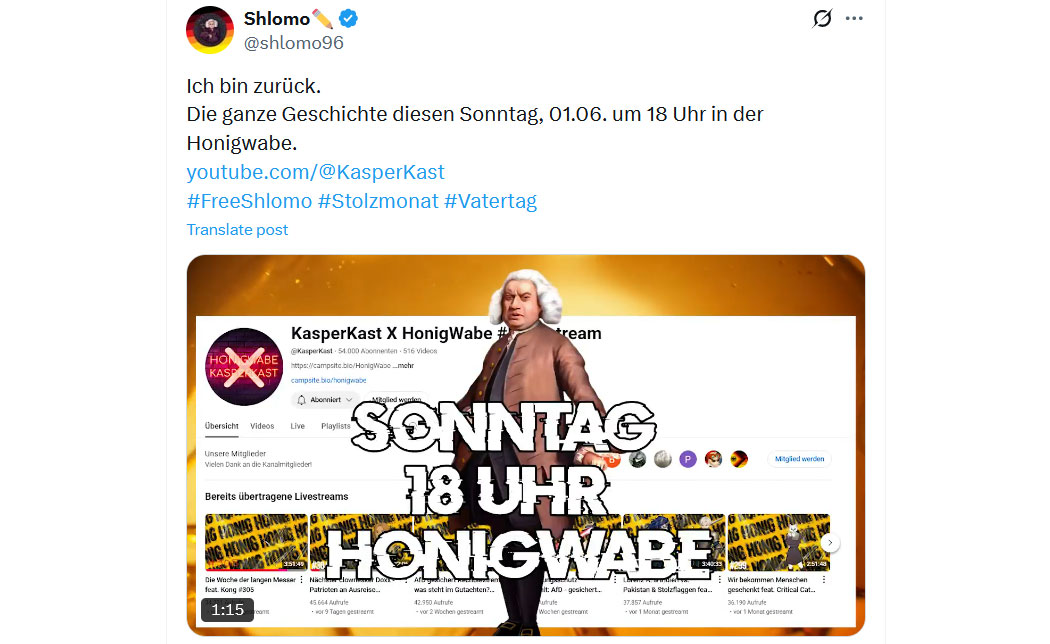Click the HonigWabe KasperKast channel logo
The width and height of the screenshot is (1050, 644).
(244, 367)
